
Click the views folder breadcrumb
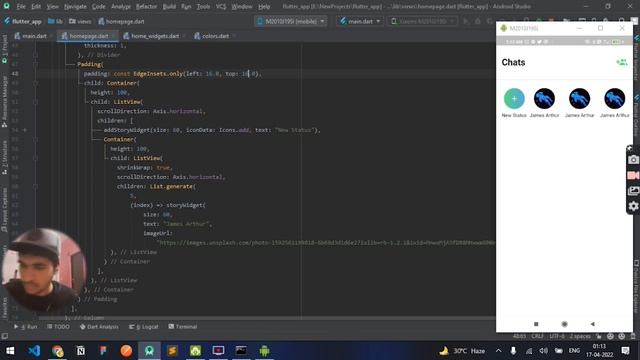(80, 21)
